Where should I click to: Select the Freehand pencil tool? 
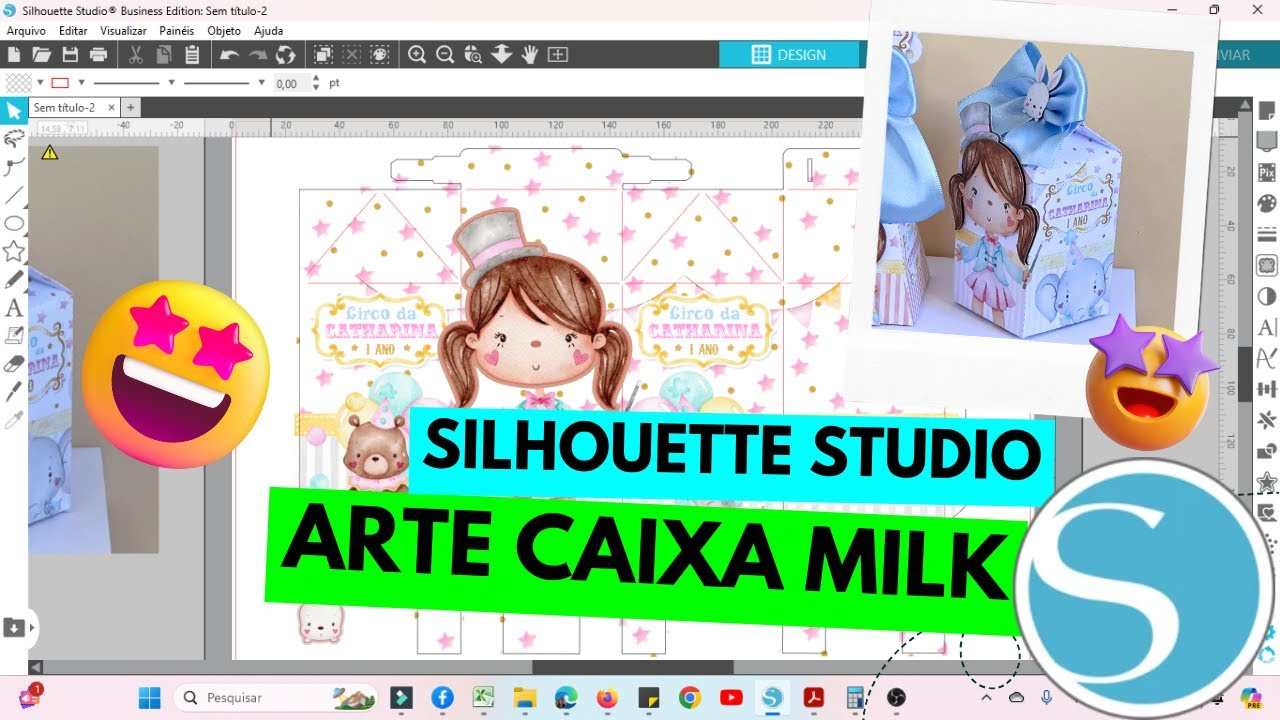[x=14, y=279]
